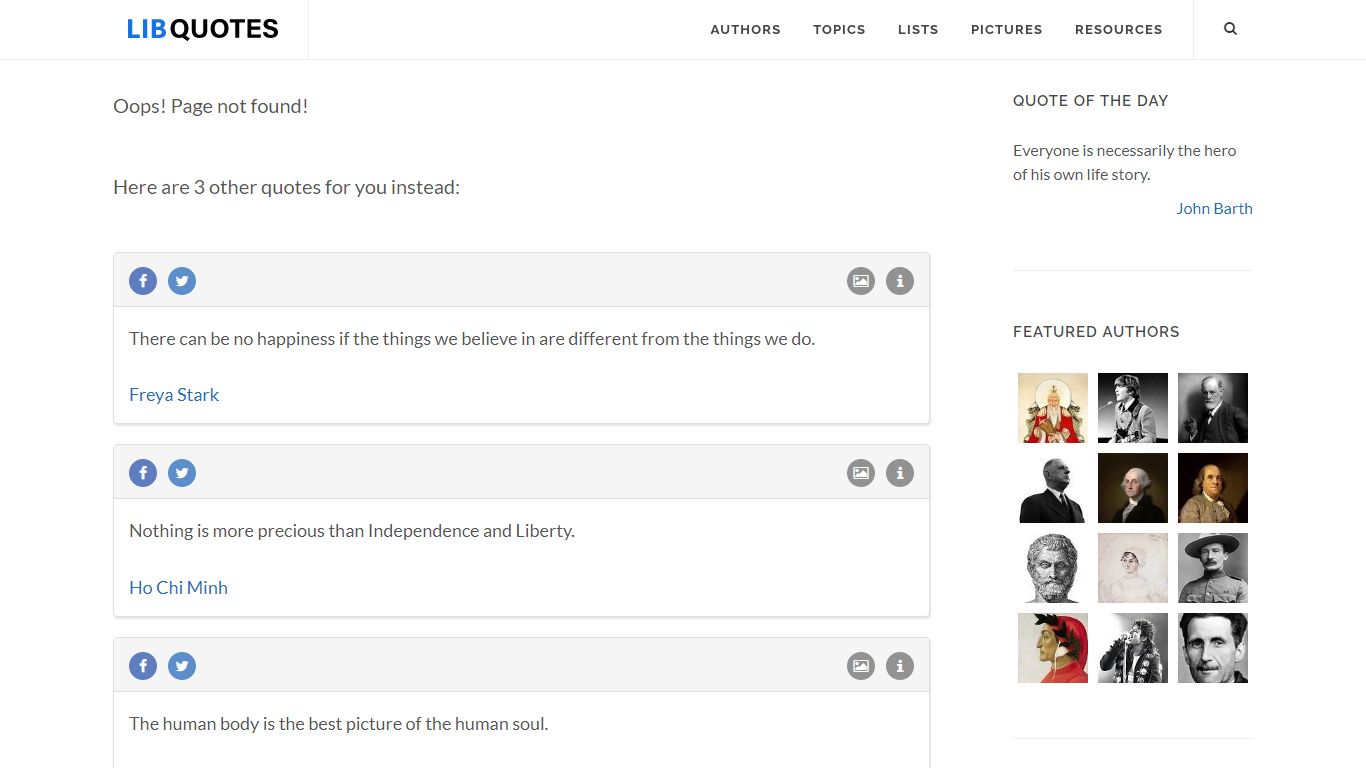Show info icon for Freya Stark quote

(900, 281)
